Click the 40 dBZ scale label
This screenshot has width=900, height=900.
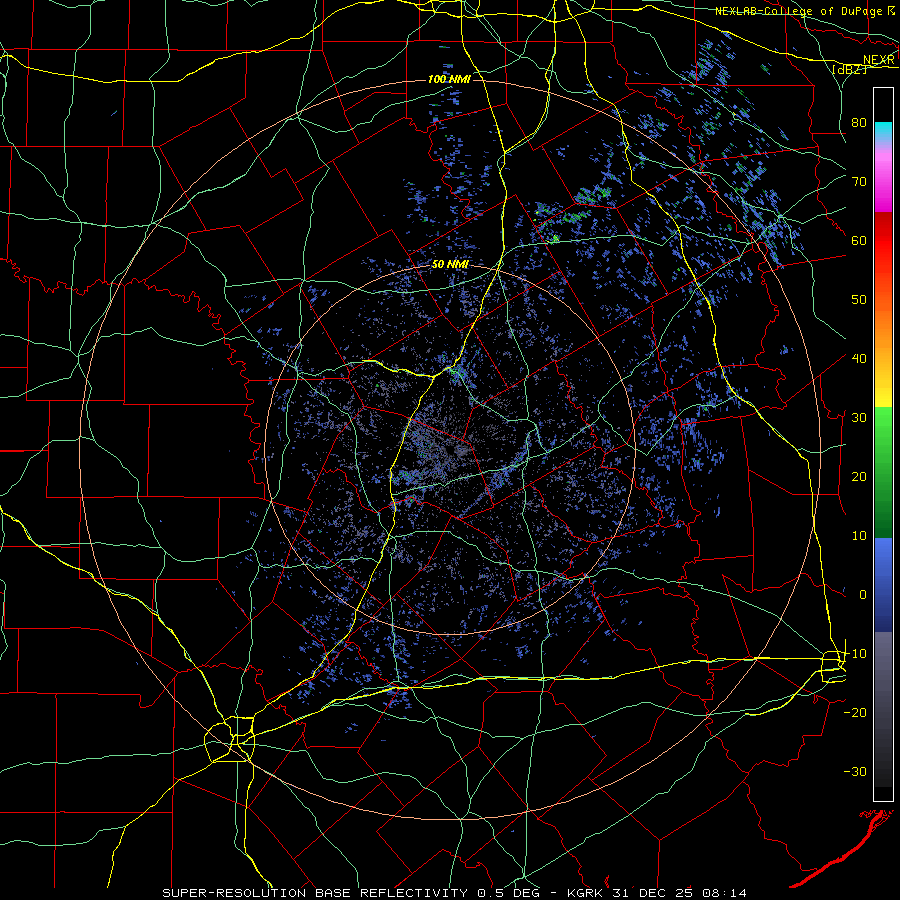pyautogui.click(x=859, y=358)
